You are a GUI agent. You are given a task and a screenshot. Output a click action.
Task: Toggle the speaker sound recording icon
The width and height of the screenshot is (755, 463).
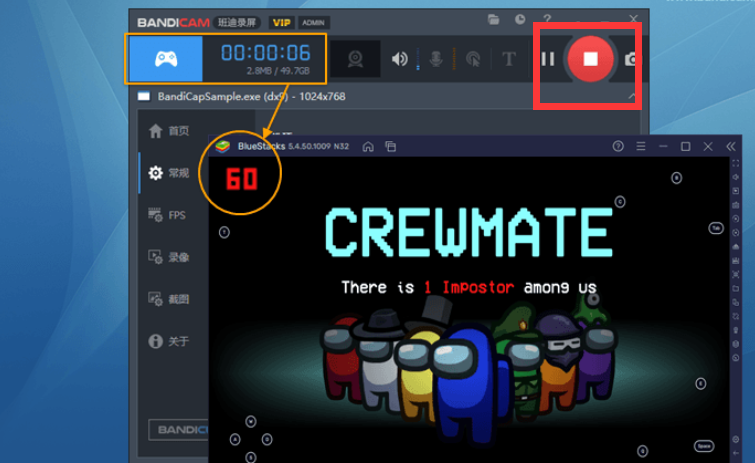399,59
